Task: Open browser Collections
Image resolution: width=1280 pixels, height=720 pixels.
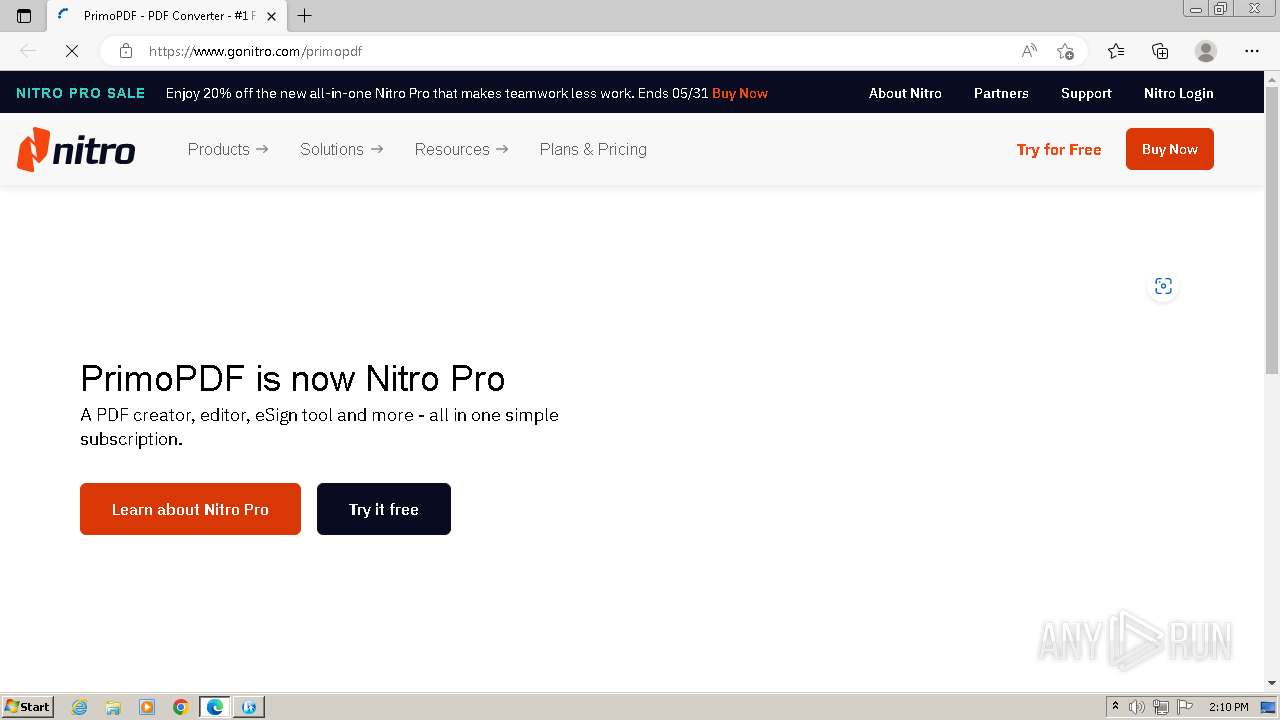Action: click(x=1160, y=51)
